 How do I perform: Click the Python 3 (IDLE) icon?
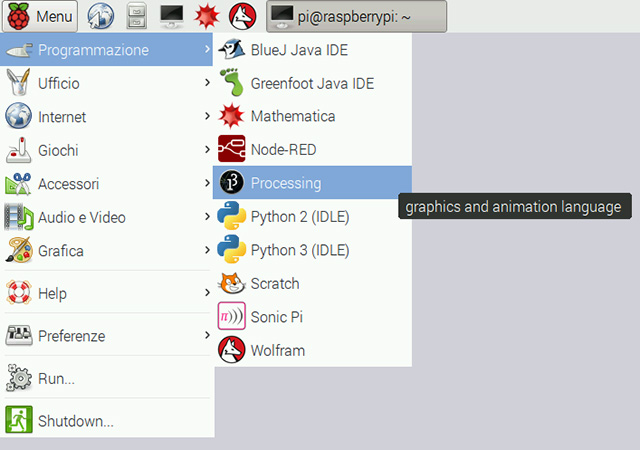click(232, 250)
